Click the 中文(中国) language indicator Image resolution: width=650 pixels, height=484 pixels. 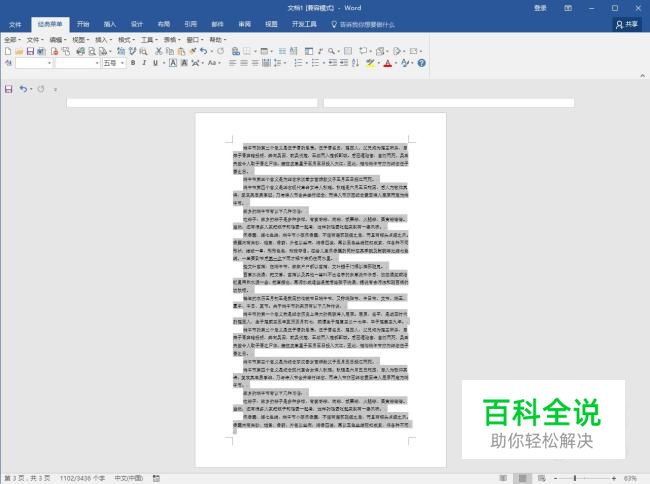129,478
